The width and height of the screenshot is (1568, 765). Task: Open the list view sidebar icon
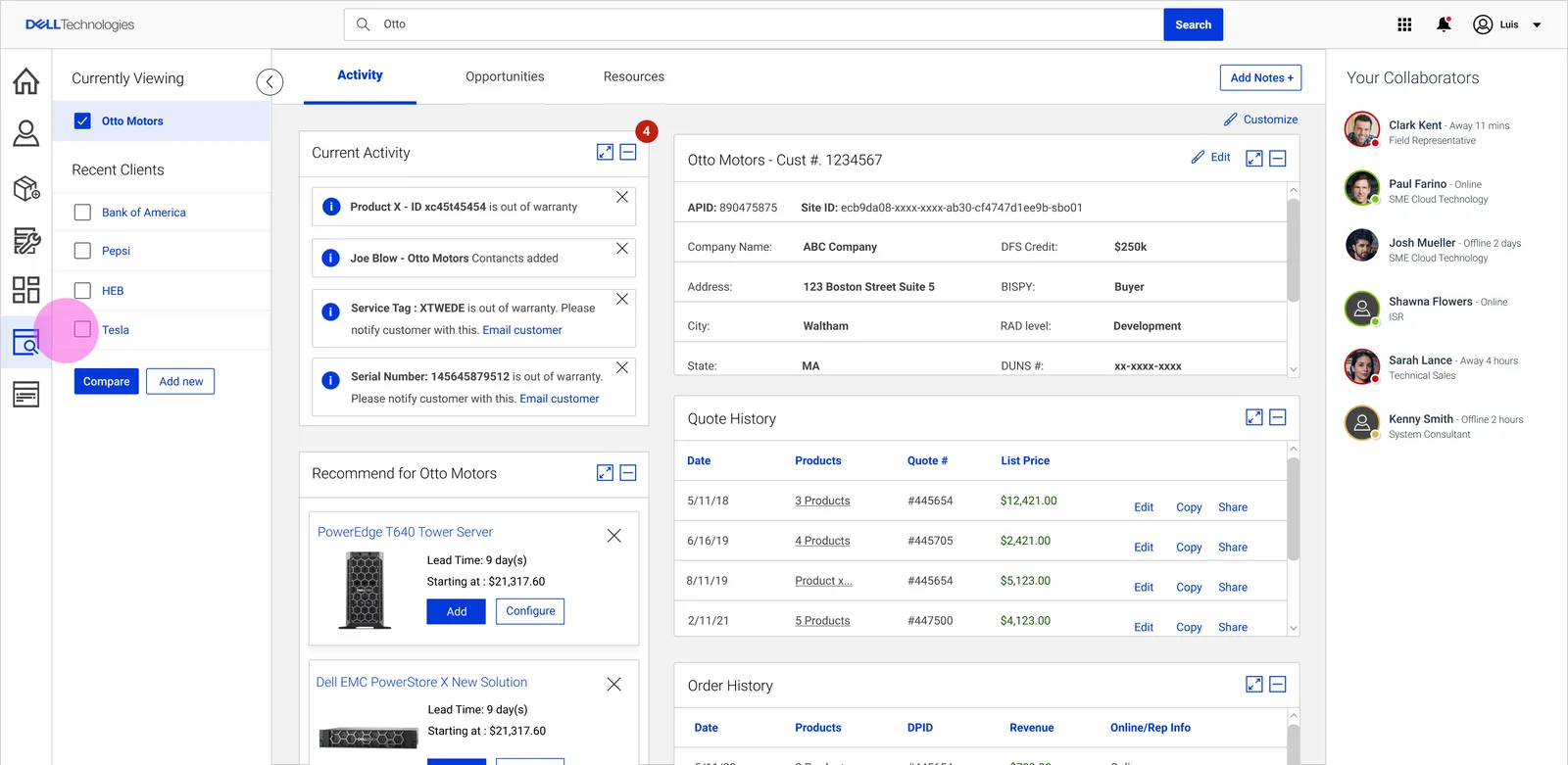point(26,394)
